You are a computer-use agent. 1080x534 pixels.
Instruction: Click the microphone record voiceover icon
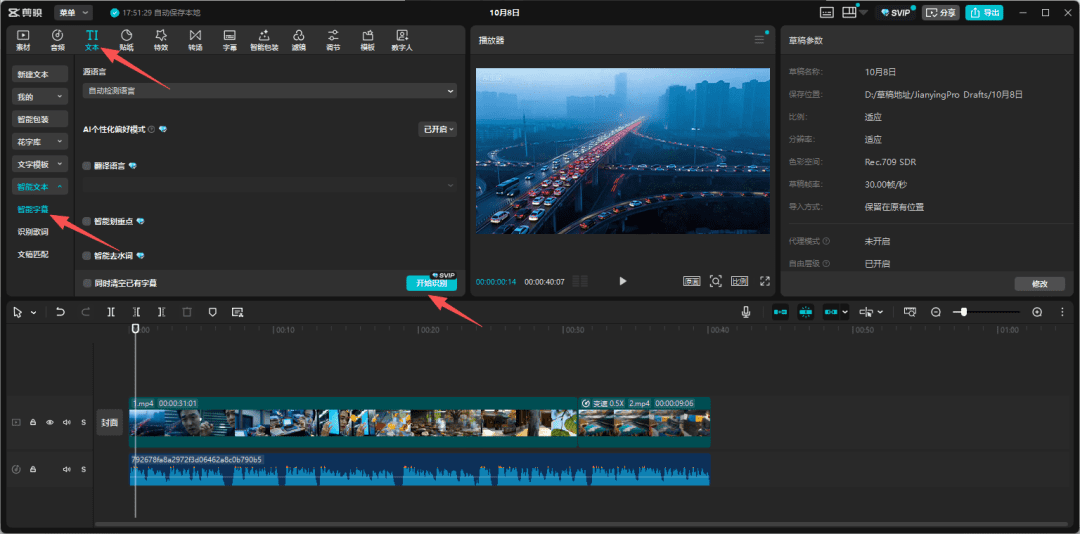[746, 312]
